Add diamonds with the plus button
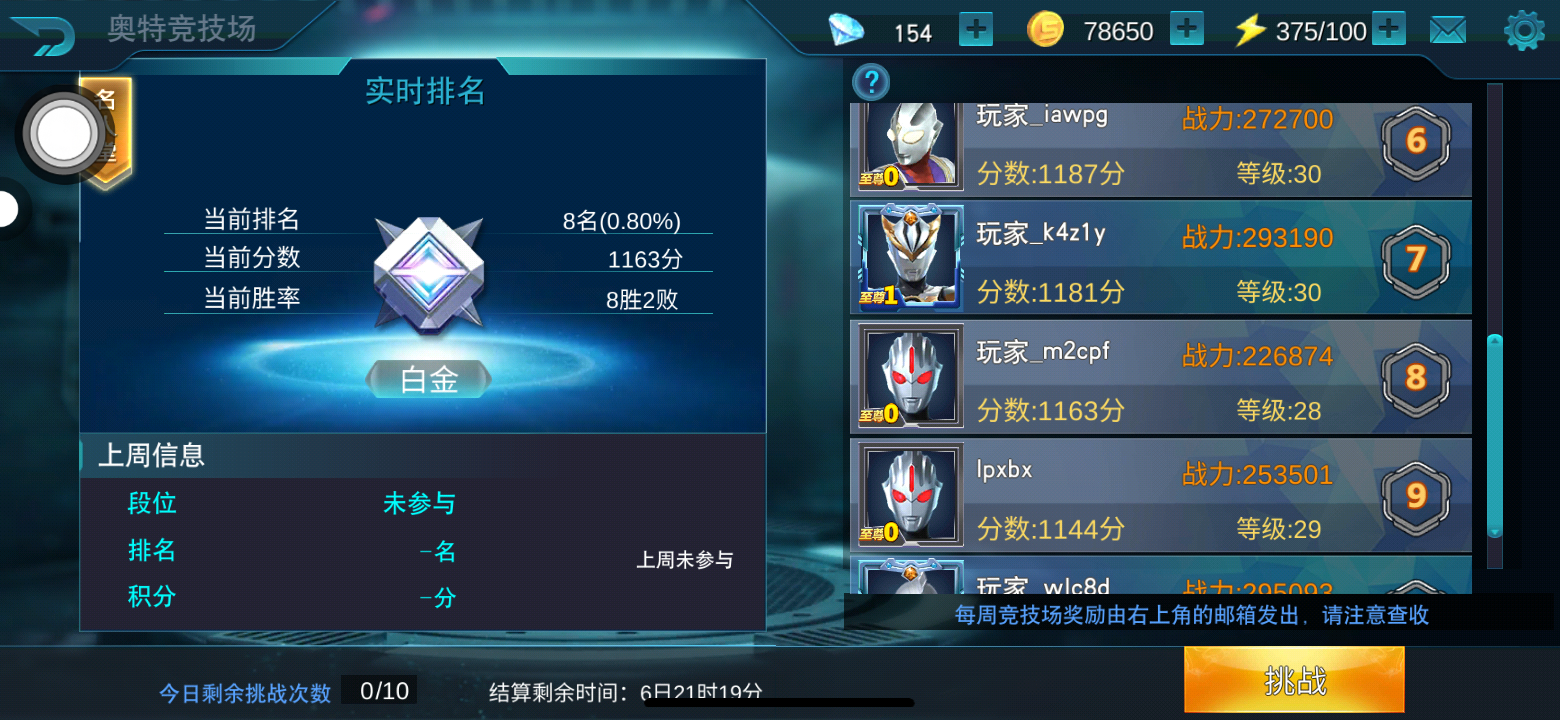Image resolution: width=1560 pixels, height=720 pixels. point(976,30)
